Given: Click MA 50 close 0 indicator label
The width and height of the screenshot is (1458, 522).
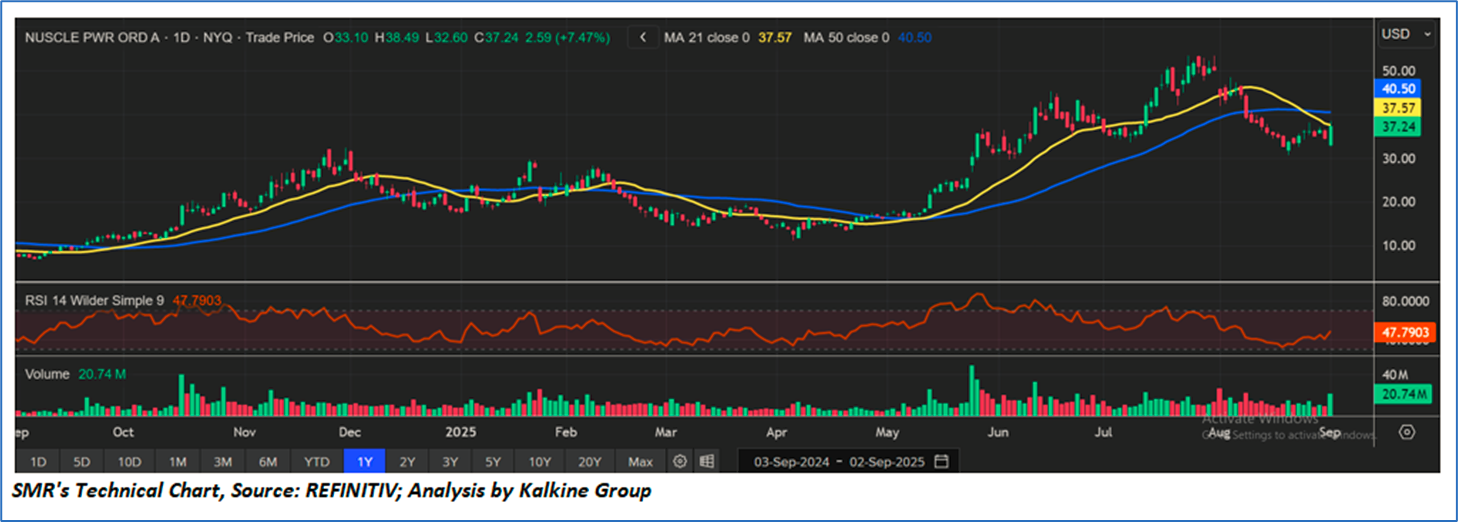Looking at the screenshot, I should (x=846, y=38).
